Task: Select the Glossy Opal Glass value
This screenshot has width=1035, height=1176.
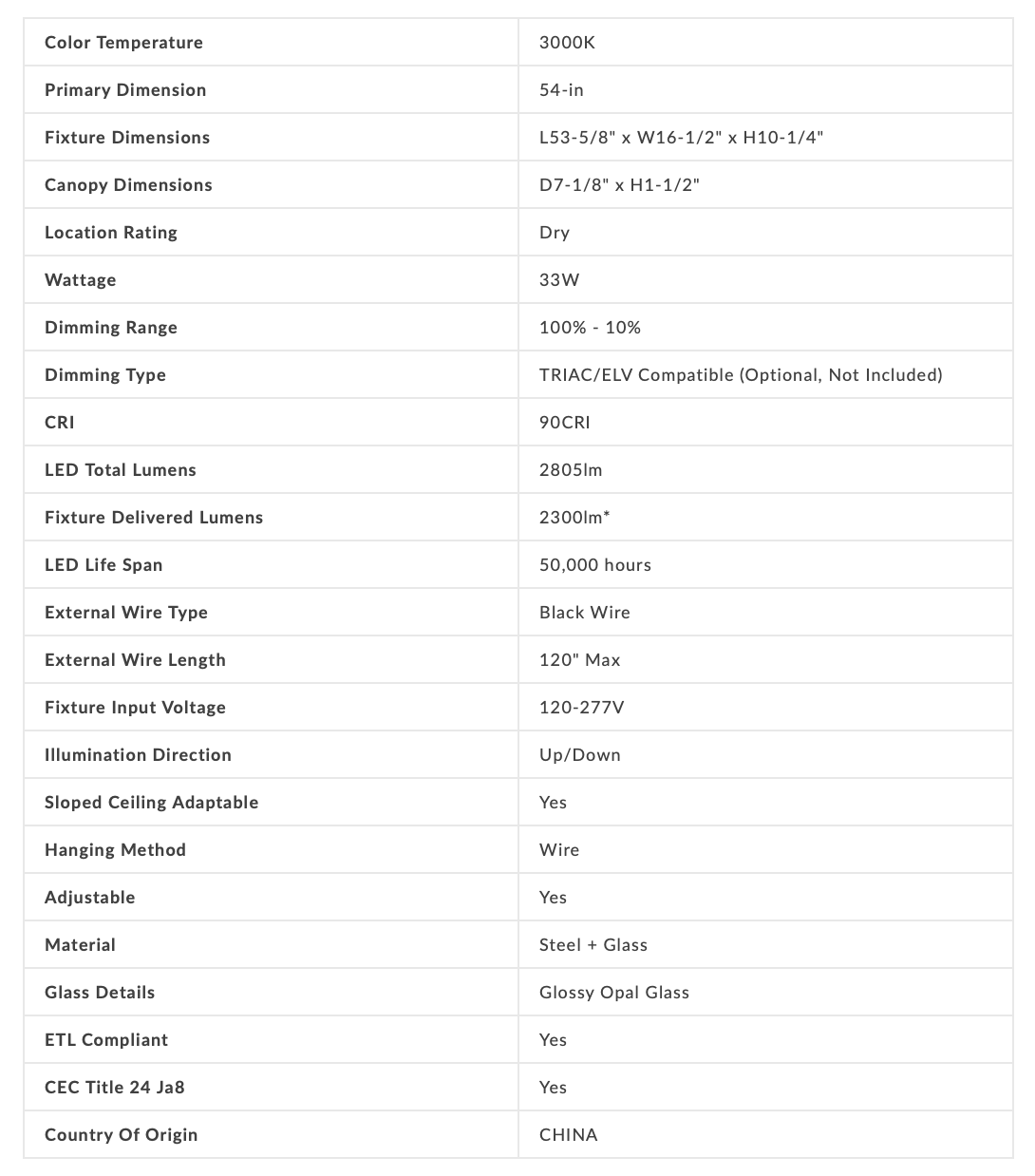Action: pyautogui.click(x=614, y=993)
